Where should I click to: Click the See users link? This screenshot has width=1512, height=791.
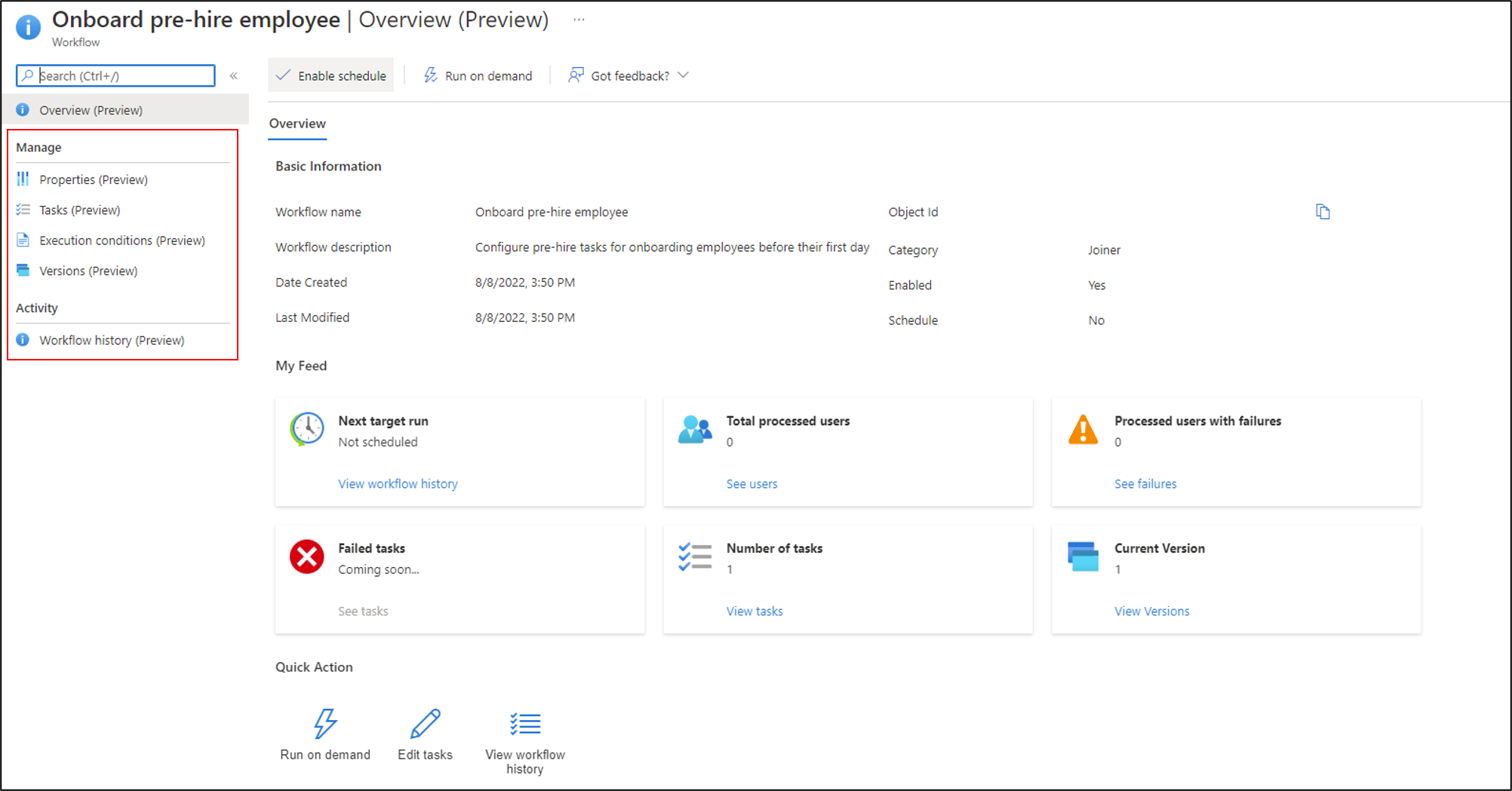click(x=751, y=483)
